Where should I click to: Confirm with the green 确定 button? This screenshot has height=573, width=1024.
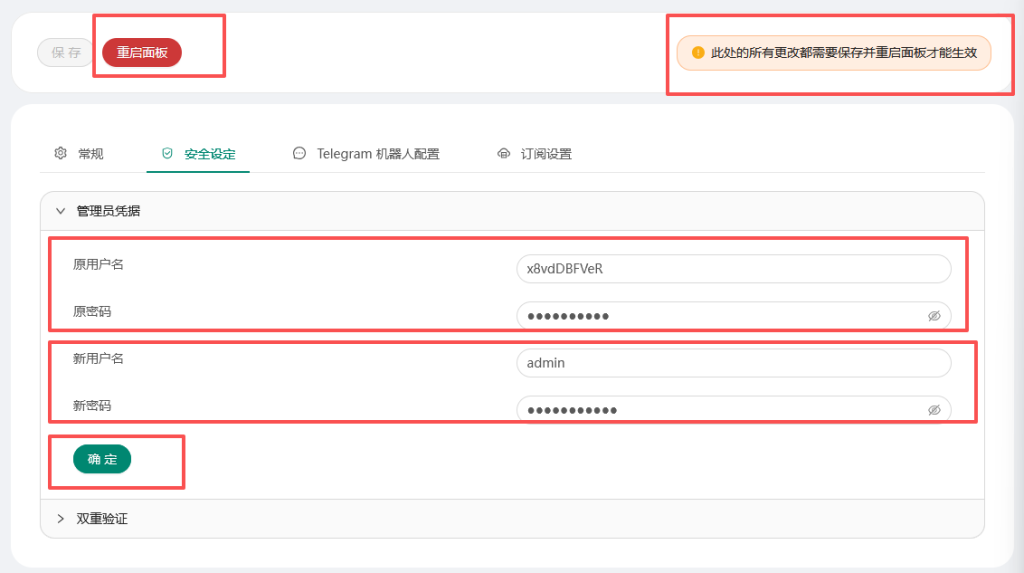[x=102, y=459]
